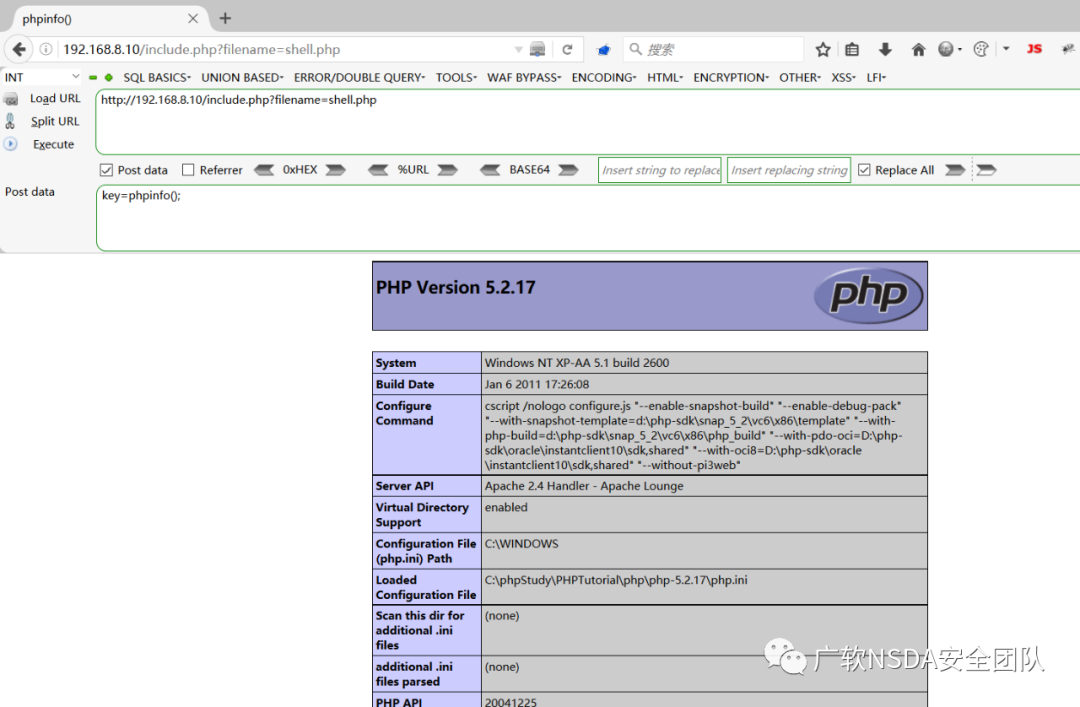Click into the HackBar URL text area
The width and height of the screenshot is (1080, 707).
[x=588, y=122]
